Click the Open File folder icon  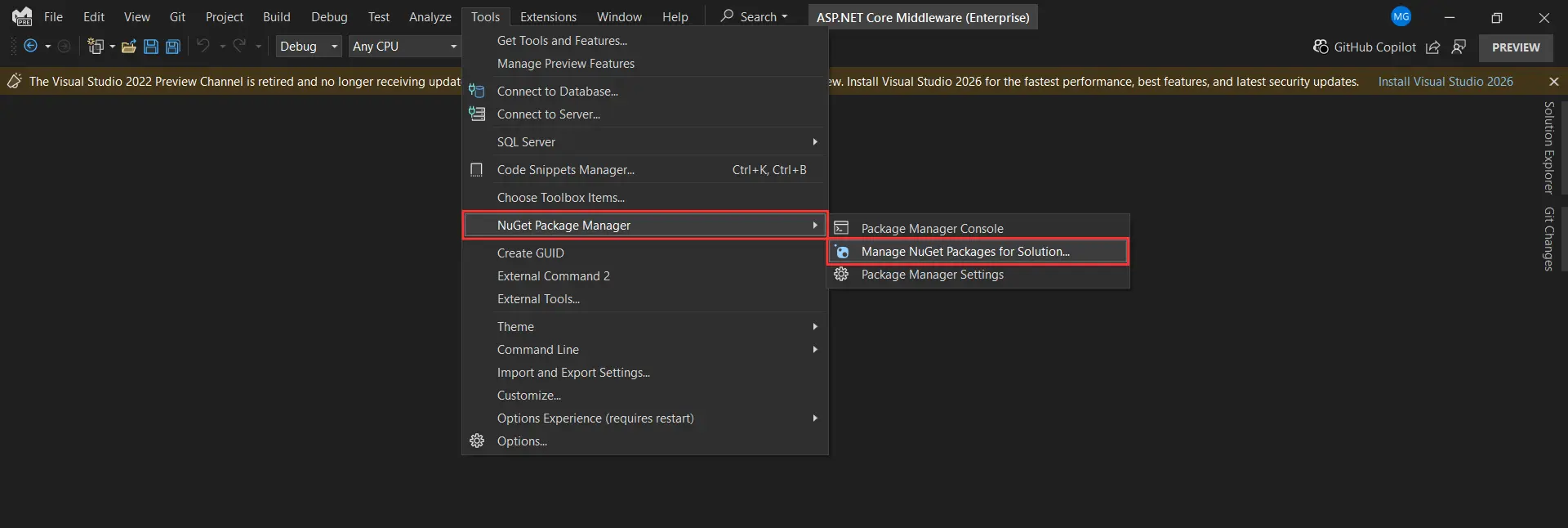click(x=129, y=47)
